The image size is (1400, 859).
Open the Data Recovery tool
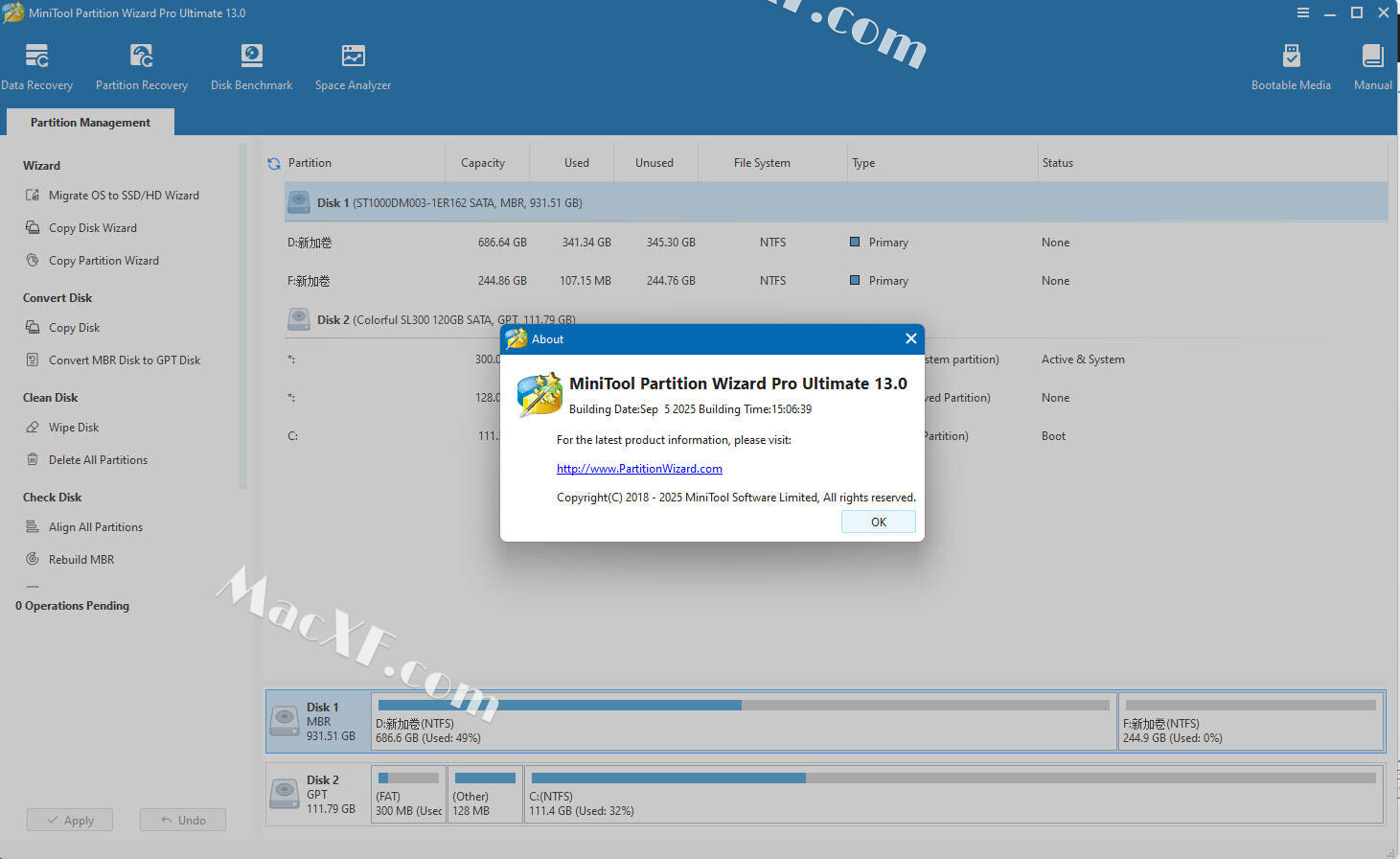[37, 66]
